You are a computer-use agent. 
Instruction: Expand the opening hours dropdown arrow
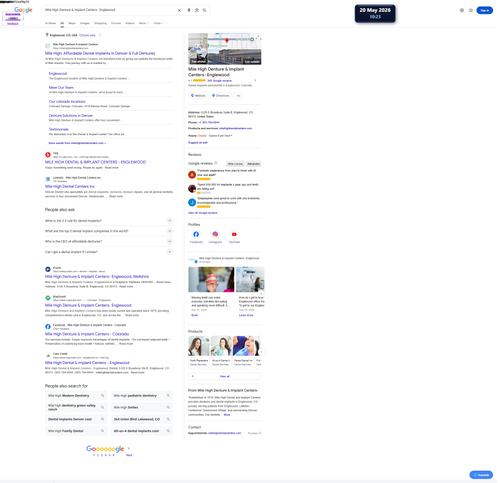click(231, 136)
